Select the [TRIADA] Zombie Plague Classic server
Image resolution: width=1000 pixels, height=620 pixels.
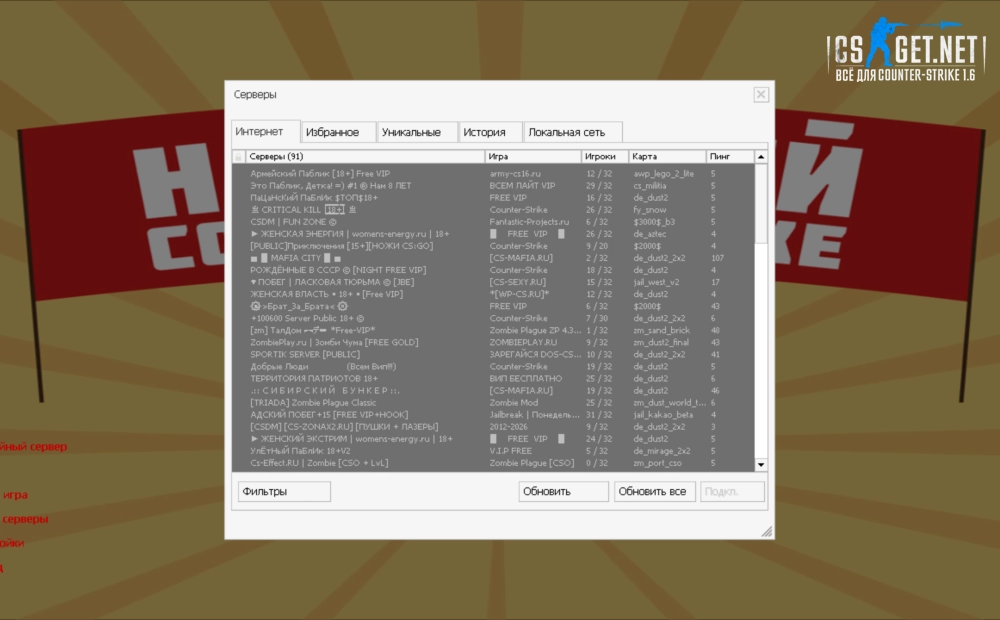point(494,403)
